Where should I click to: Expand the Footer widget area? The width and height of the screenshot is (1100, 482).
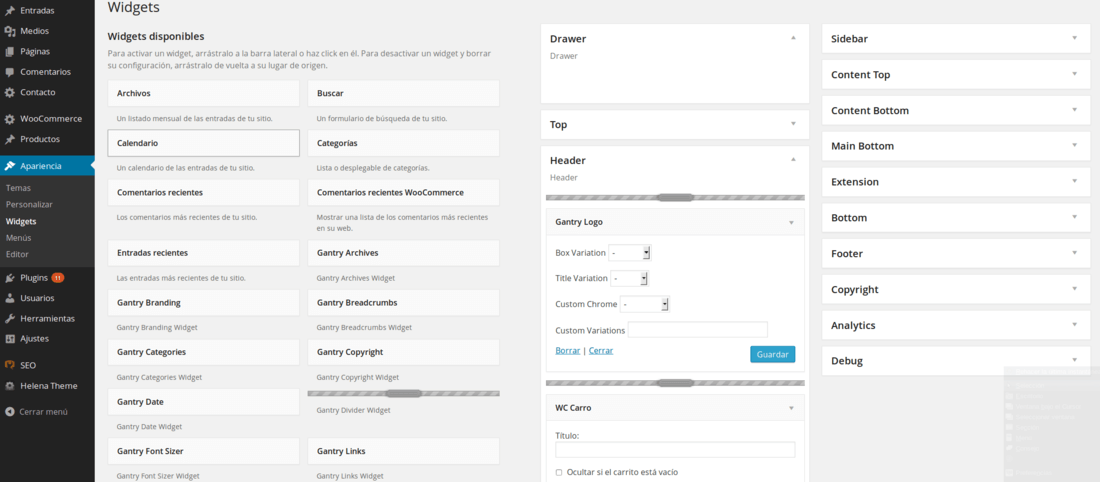1074,253
